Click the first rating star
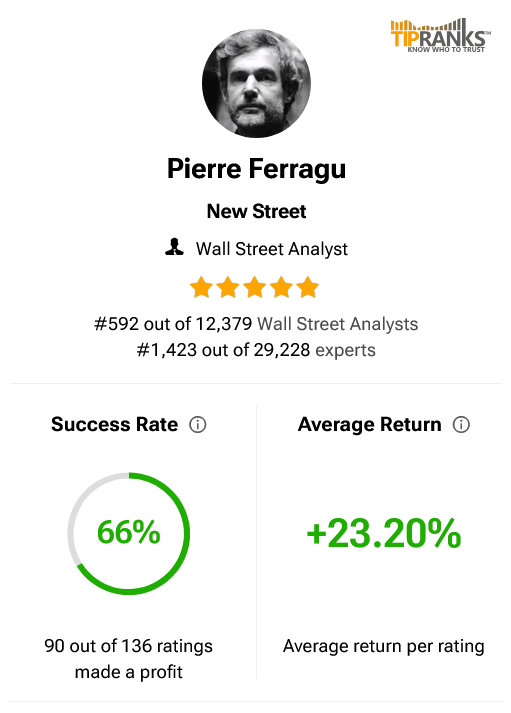511x713 pixels. click(x=201, y=287)
